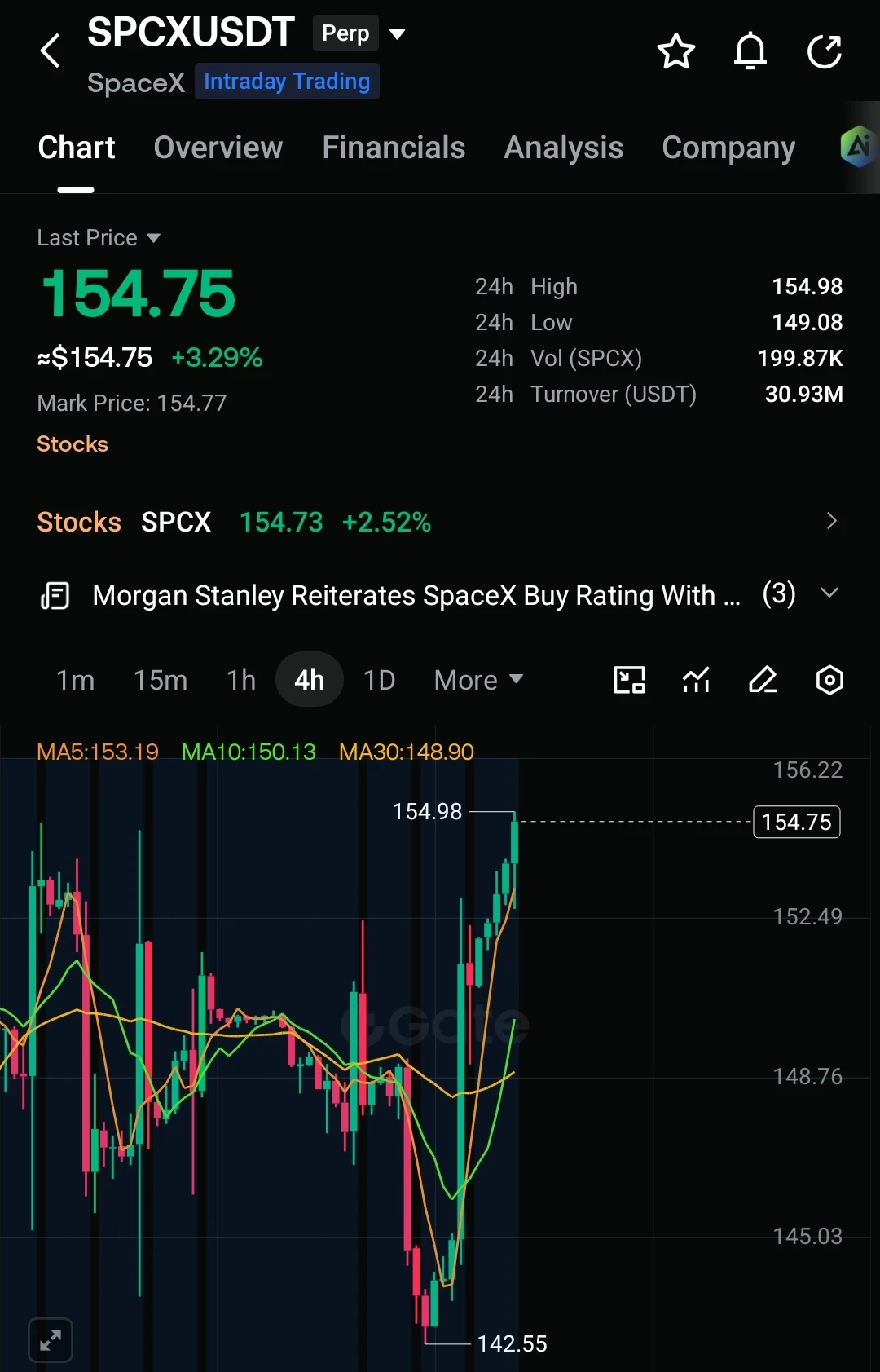
Task: Tap the 156.22 price axis label
Action: coord(807,770)
